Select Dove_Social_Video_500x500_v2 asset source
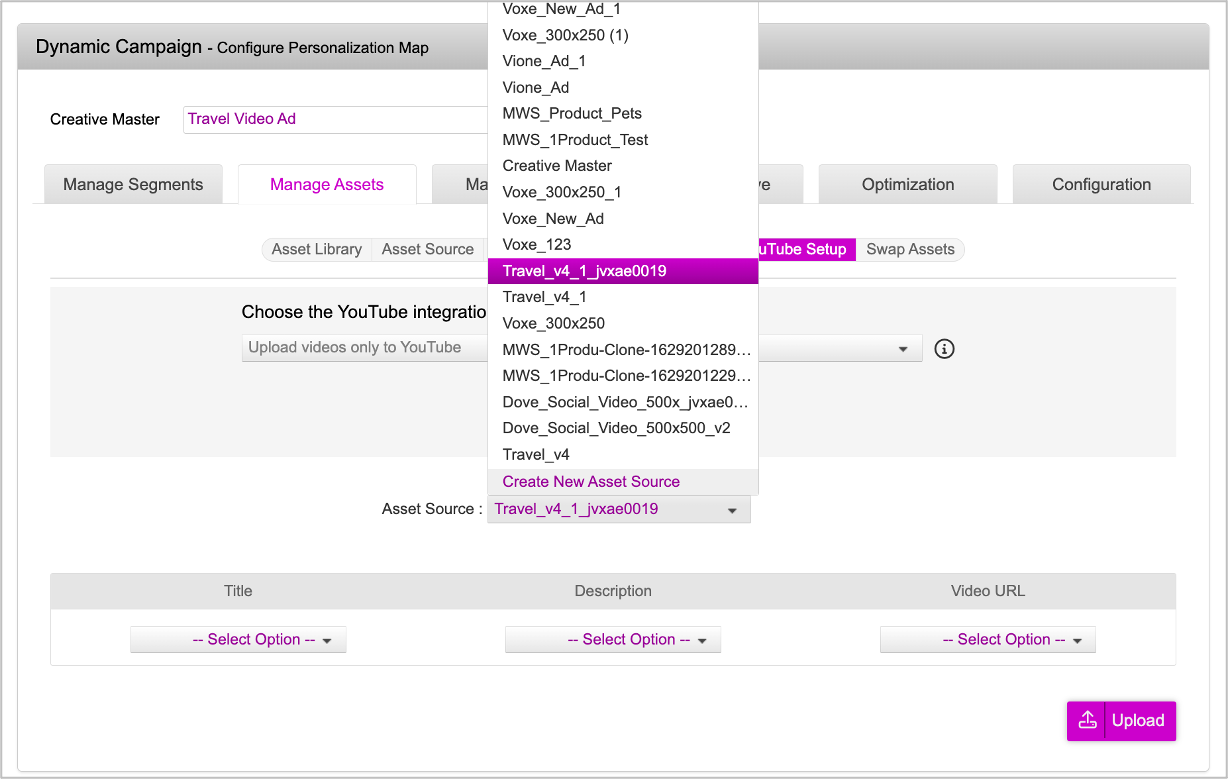Screen dimensions: 1228x780 (616, 428)
